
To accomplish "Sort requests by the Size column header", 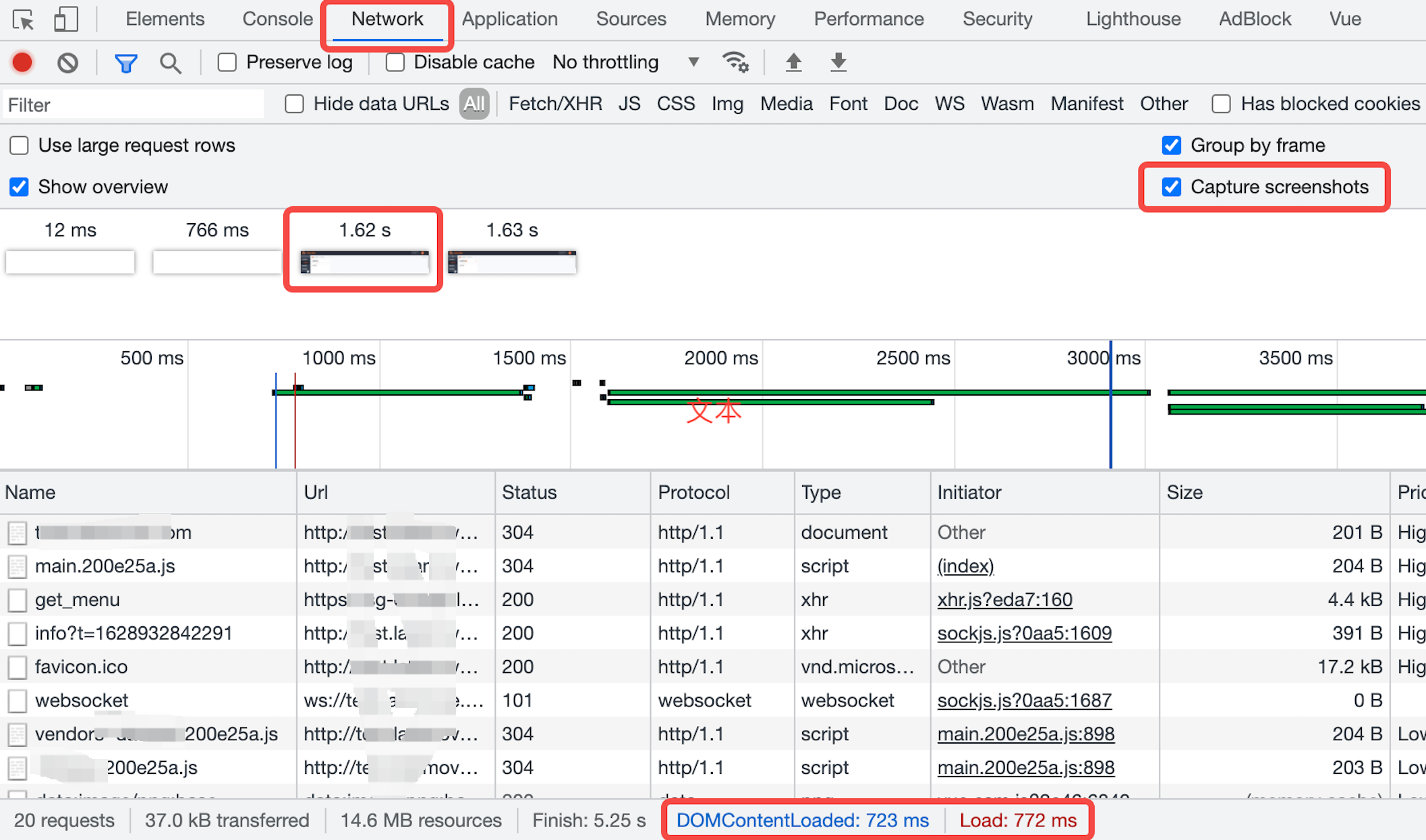I will [x=1185, y=492].
